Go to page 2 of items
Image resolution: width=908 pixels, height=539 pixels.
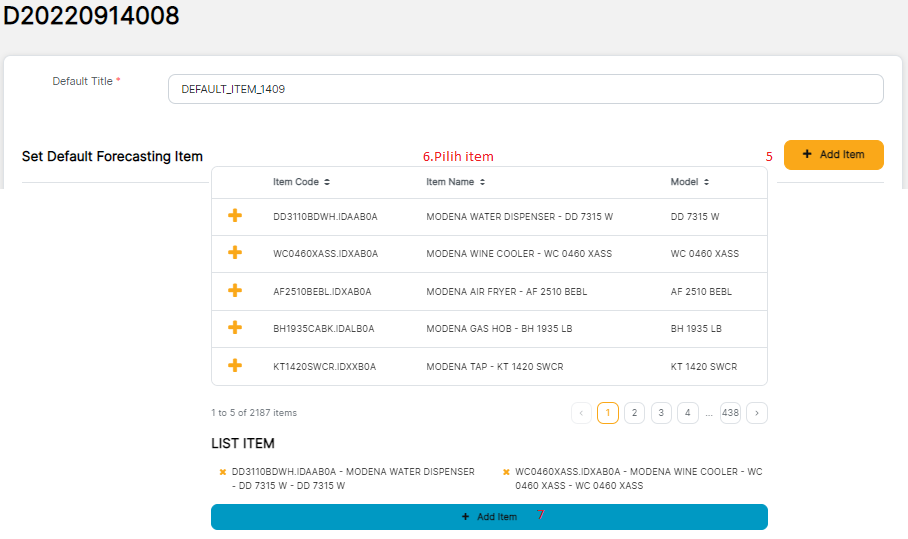point(634,413)
